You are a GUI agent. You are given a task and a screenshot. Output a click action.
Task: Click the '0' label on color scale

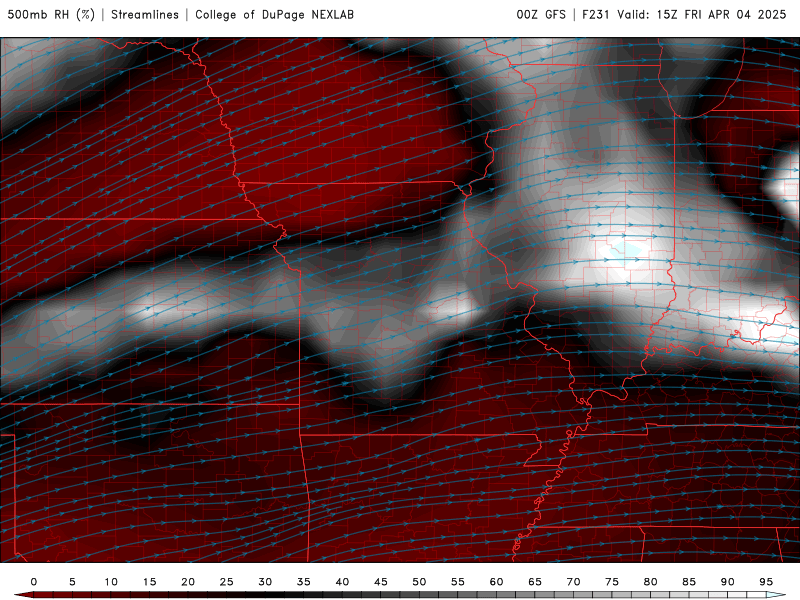(x=34, y=582)
